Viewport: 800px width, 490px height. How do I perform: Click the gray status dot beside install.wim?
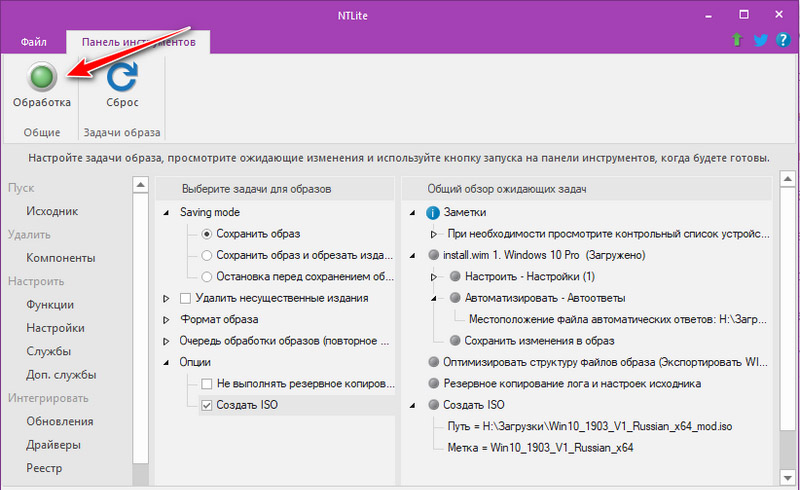(x=434, y=255)
